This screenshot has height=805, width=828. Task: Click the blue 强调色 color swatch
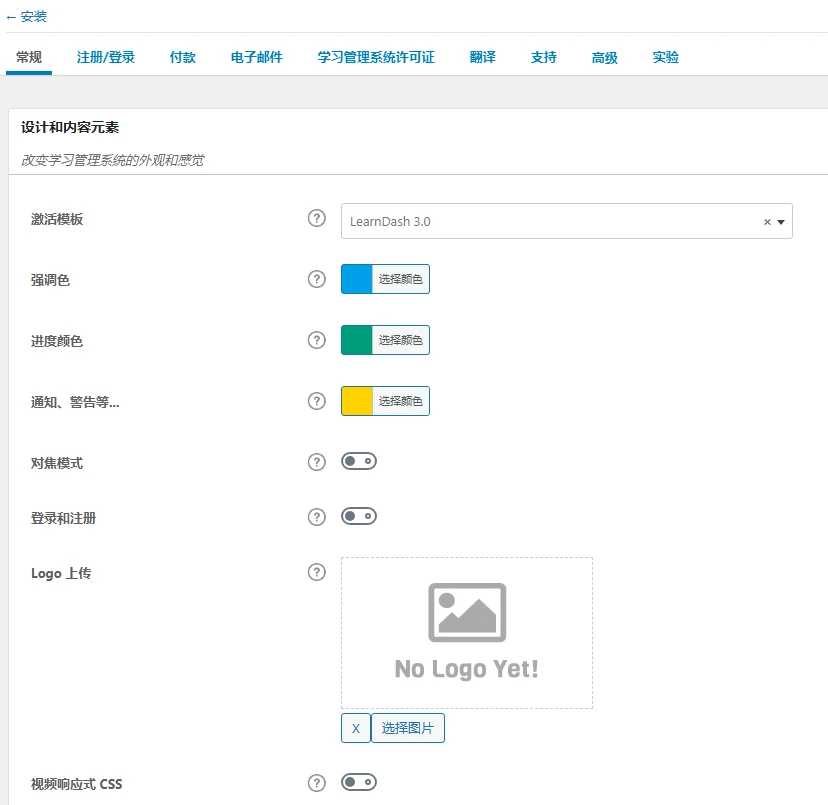click(x=359, y=279)
